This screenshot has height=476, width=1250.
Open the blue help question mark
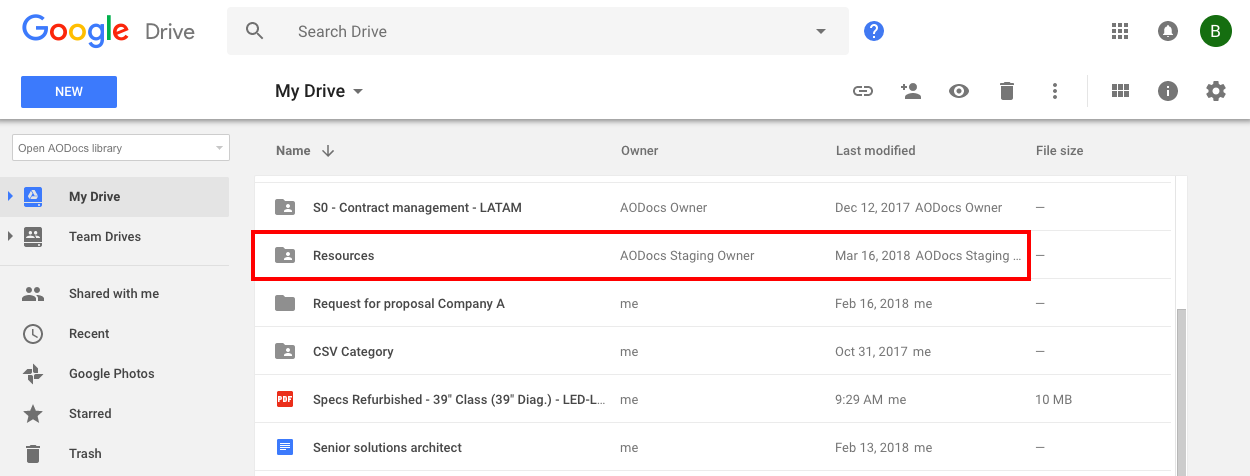874,31
